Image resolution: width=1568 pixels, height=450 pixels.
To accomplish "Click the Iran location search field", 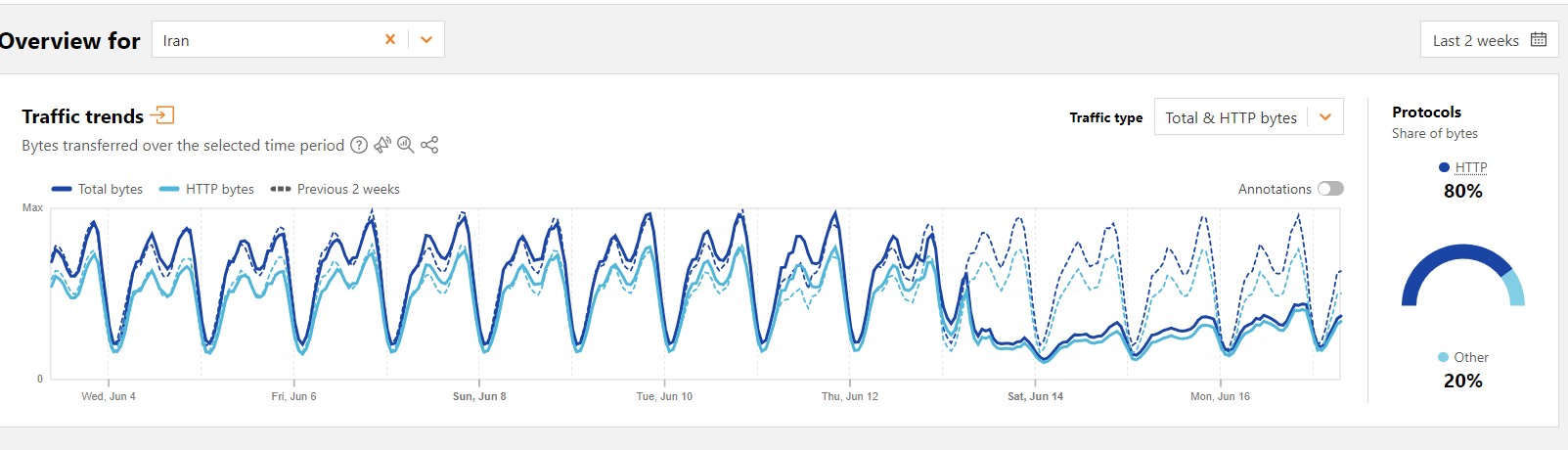I will (264, 39).
